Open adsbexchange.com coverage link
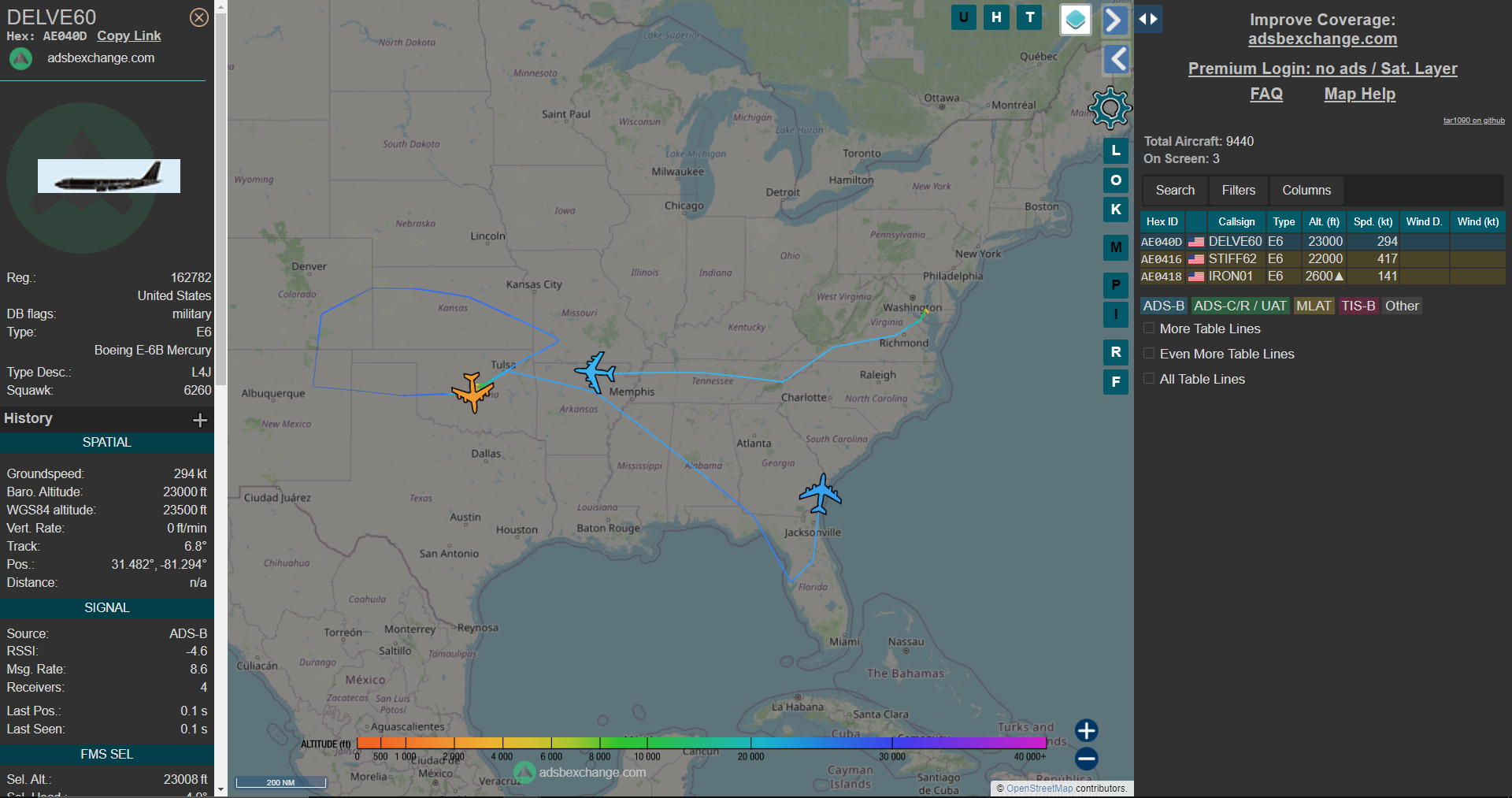Image resolution: width=1512 pixels, height=798 pixels. pos(1322,39)
